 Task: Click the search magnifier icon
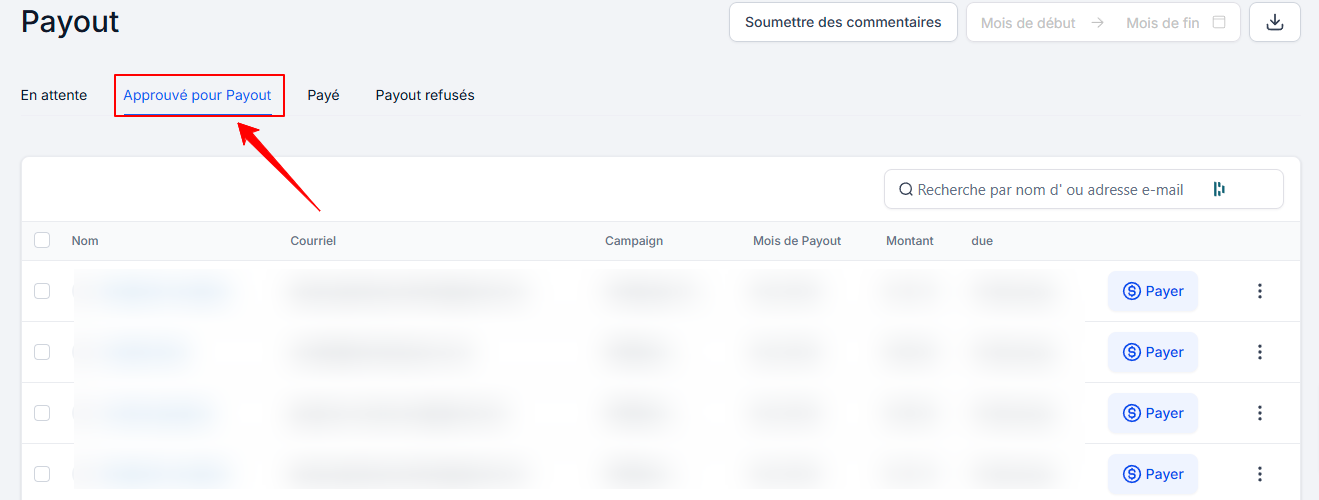(x=906, y=189)
